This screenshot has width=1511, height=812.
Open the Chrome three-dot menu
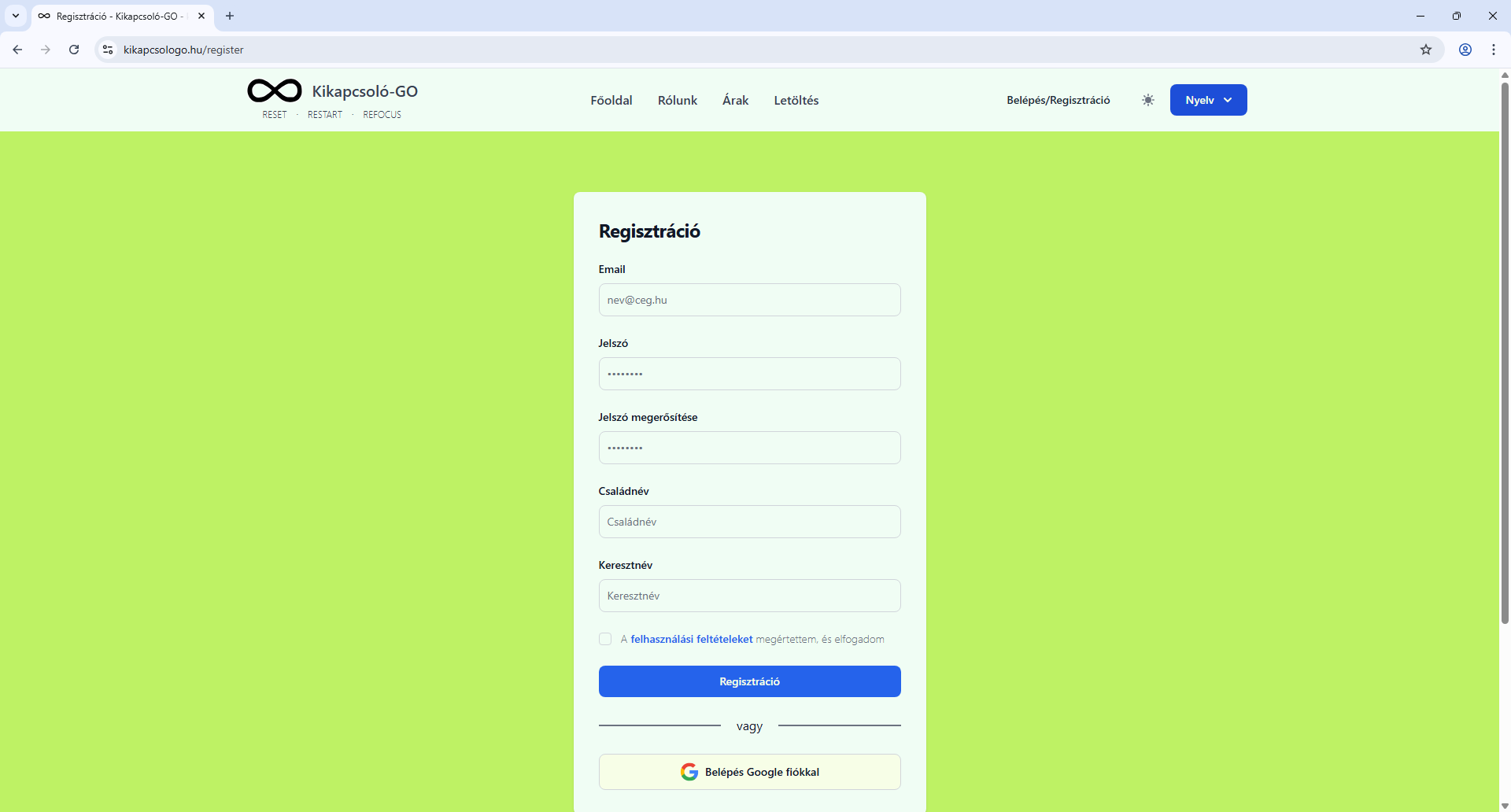click(1493, 50)
